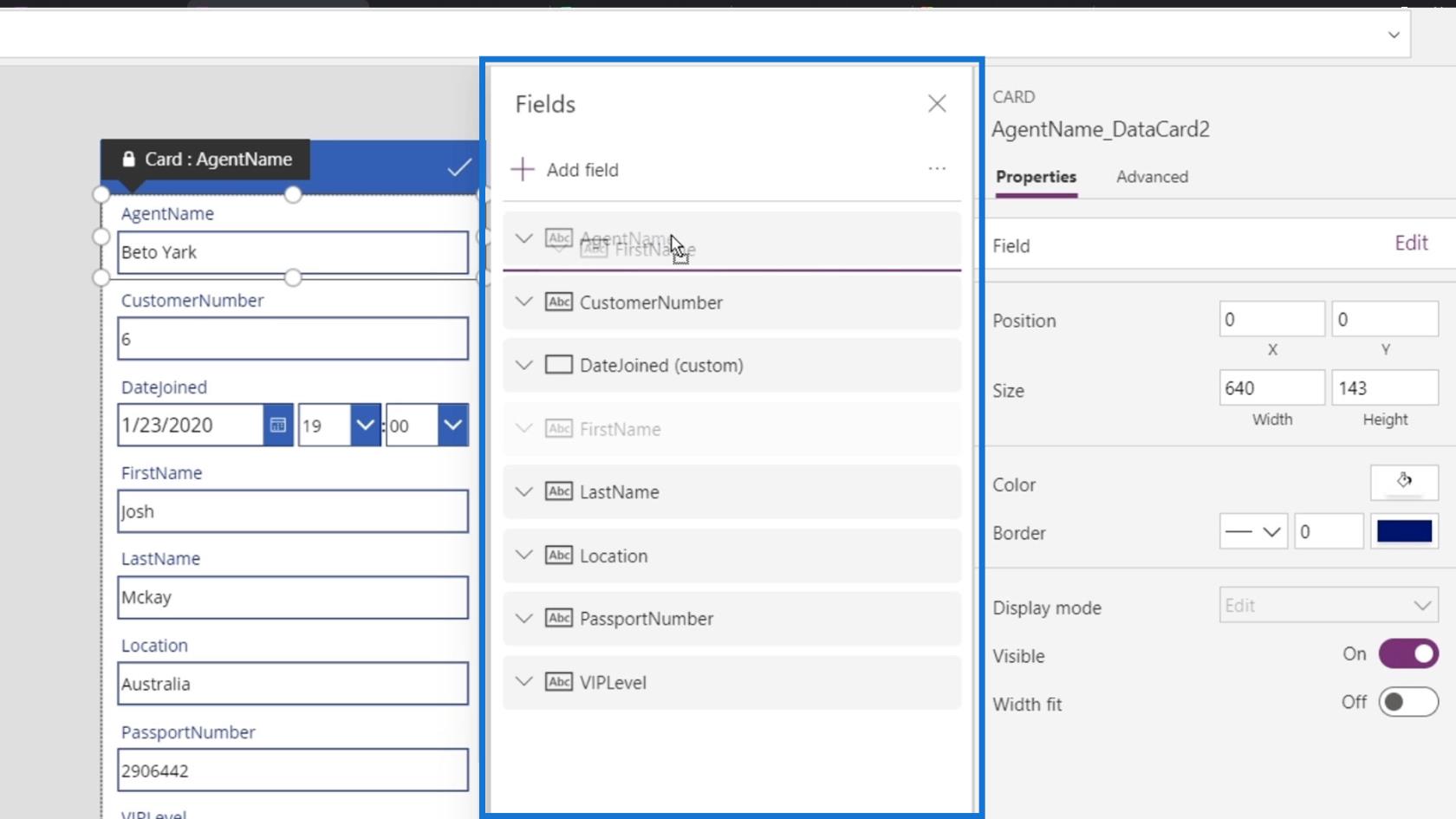Click the Border thickness input field

[1329, 531]
